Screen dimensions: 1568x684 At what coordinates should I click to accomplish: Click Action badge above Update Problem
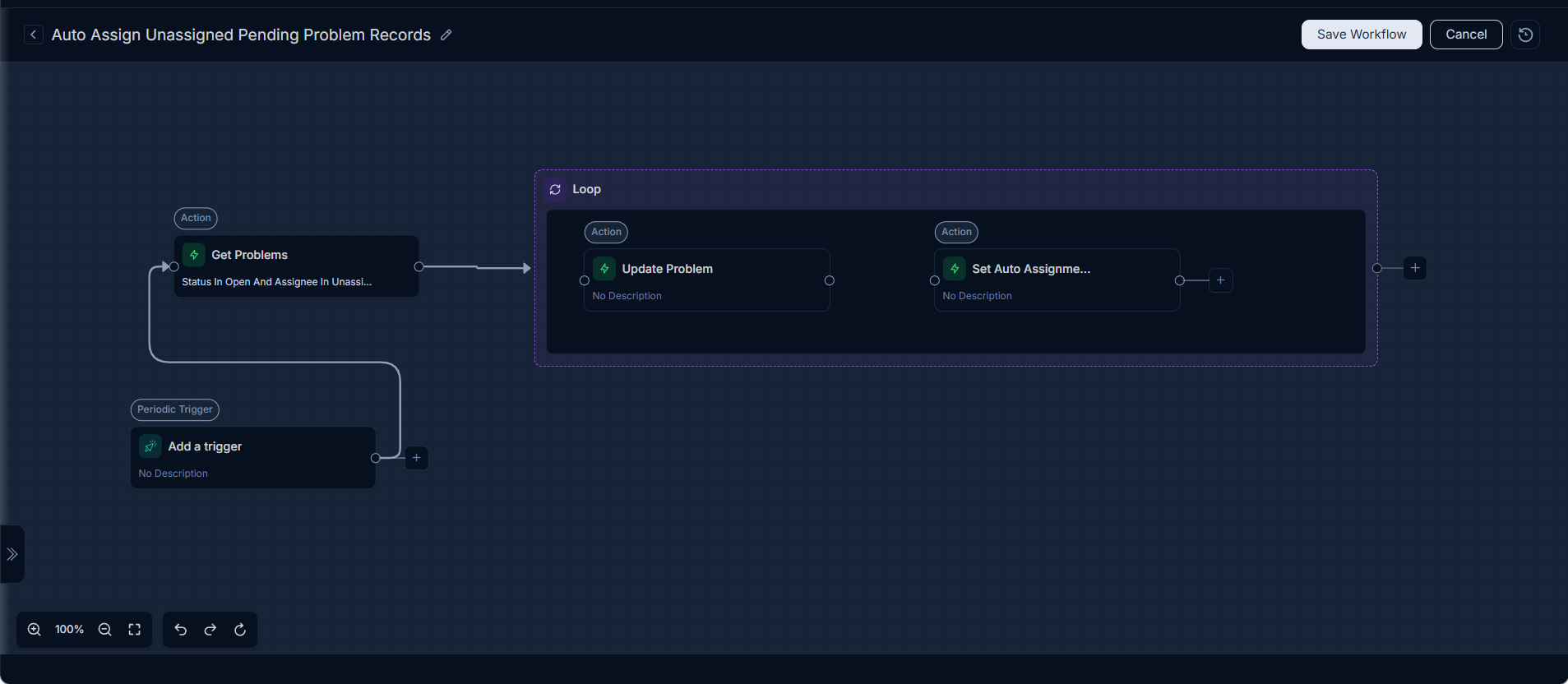(606, 232)
